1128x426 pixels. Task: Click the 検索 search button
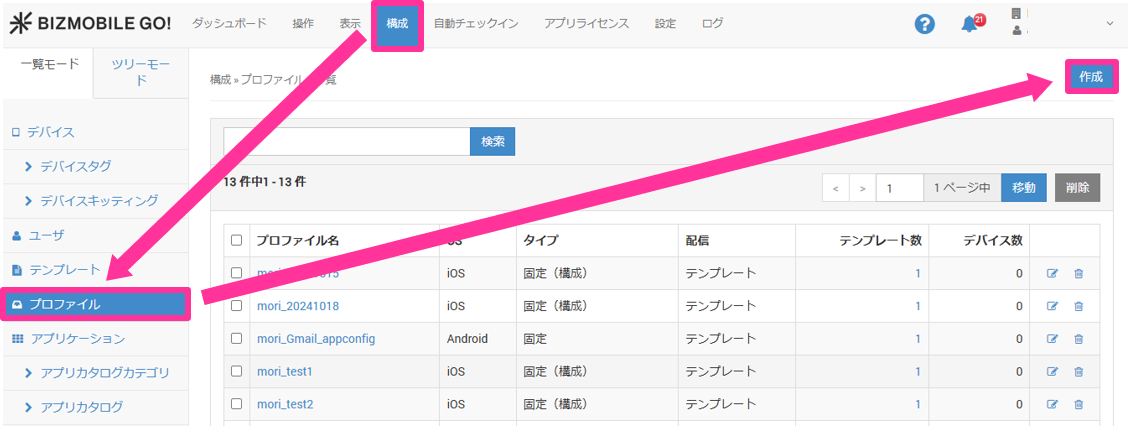(x=492, y=142)
